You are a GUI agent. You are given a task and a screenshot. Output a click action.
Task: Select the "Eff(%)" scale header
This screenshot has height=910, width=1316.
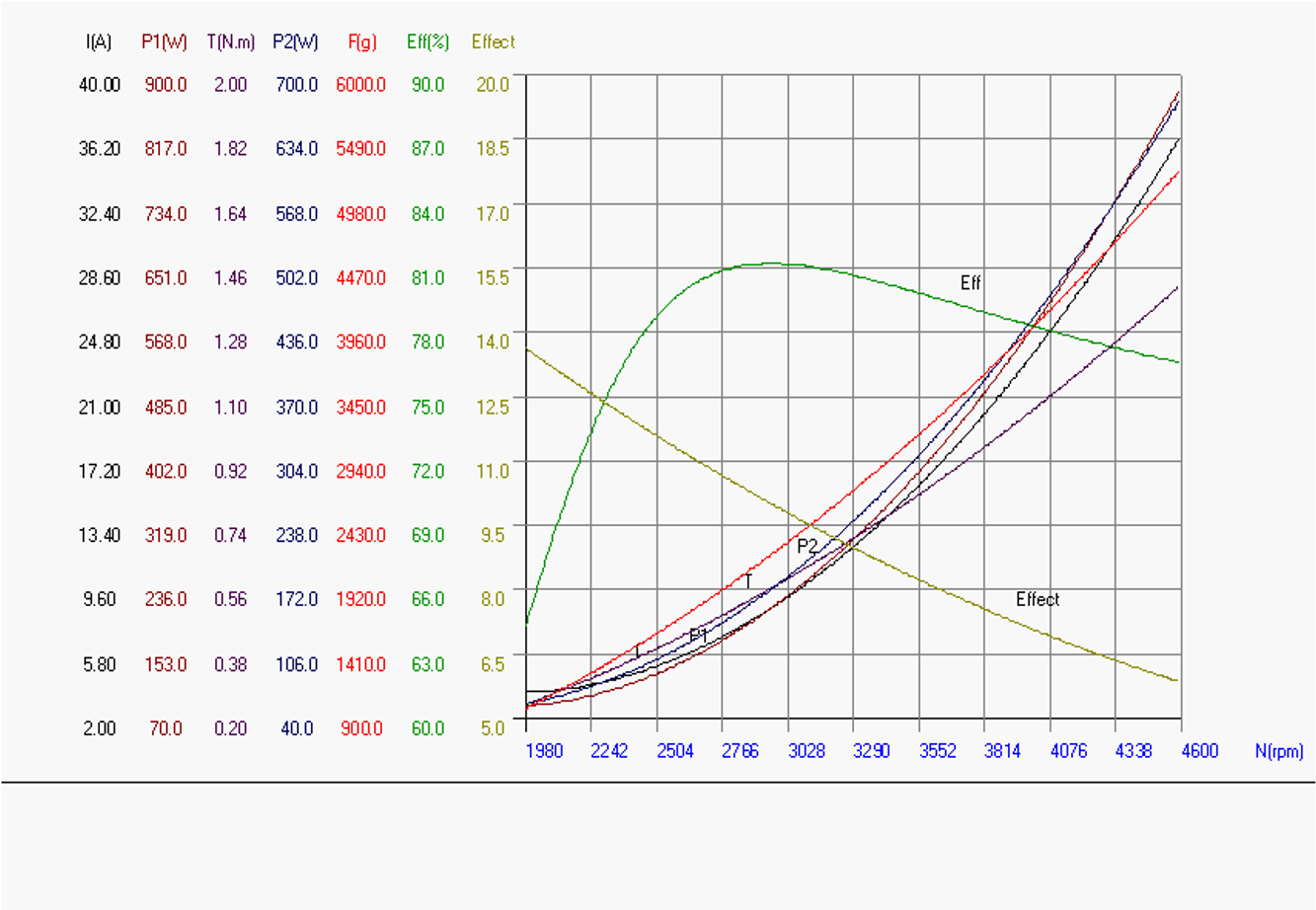click(427, 42)
